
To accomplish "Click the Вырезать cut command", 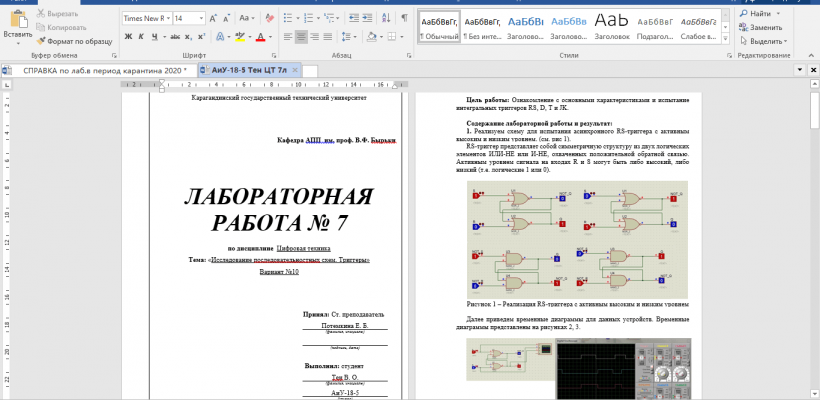I will [x=58, y=14].
